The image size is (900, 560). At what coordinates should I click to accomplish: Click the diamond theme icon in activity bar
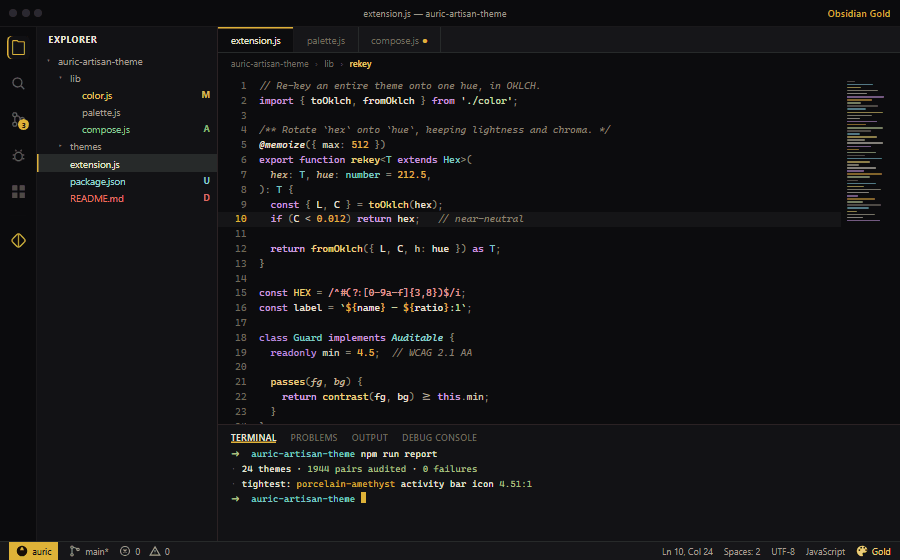tap(18, 240)
